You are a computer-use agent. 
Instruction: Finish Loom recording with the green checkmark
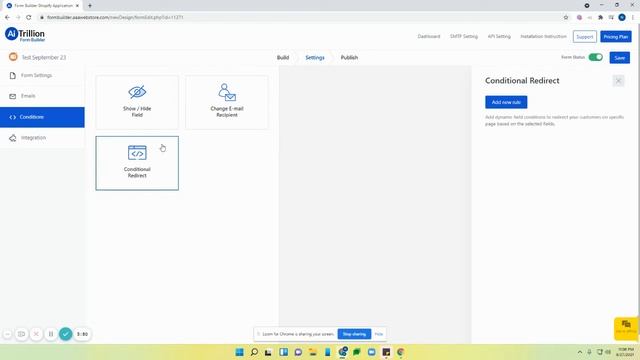[x=65, y=334]
